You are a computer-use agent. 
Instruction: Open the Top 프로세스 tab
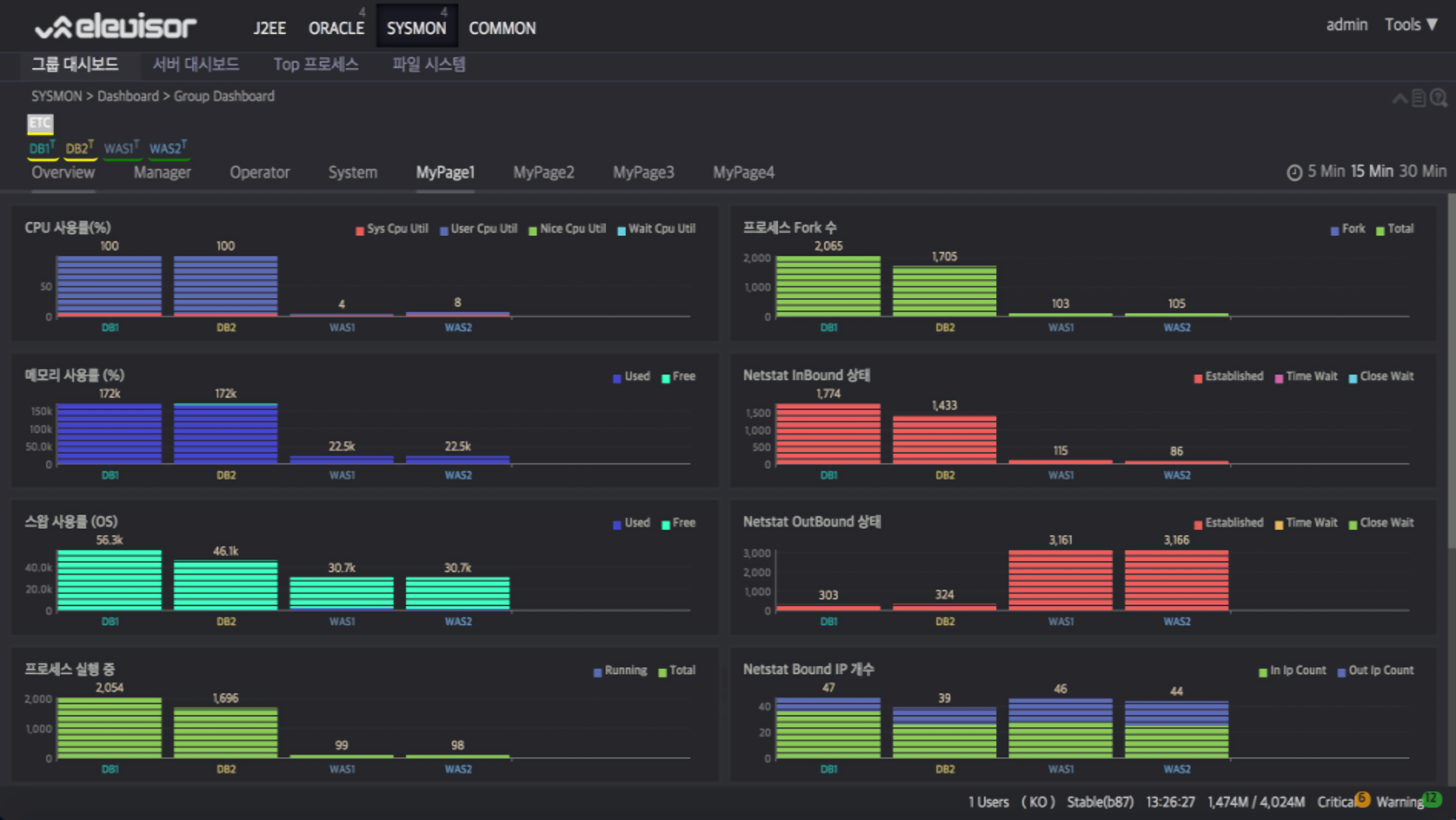click(316, 64)
